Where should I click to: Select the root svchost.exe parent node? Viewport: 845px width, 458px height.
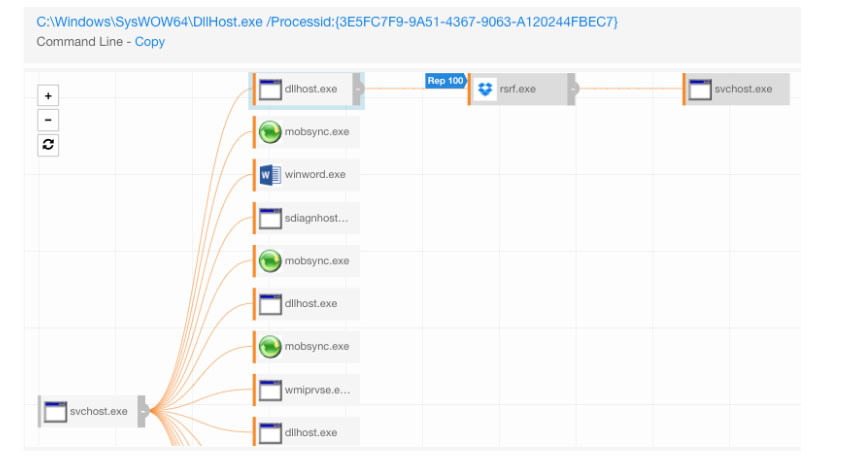pyautogui.click(x=98, y=411)
